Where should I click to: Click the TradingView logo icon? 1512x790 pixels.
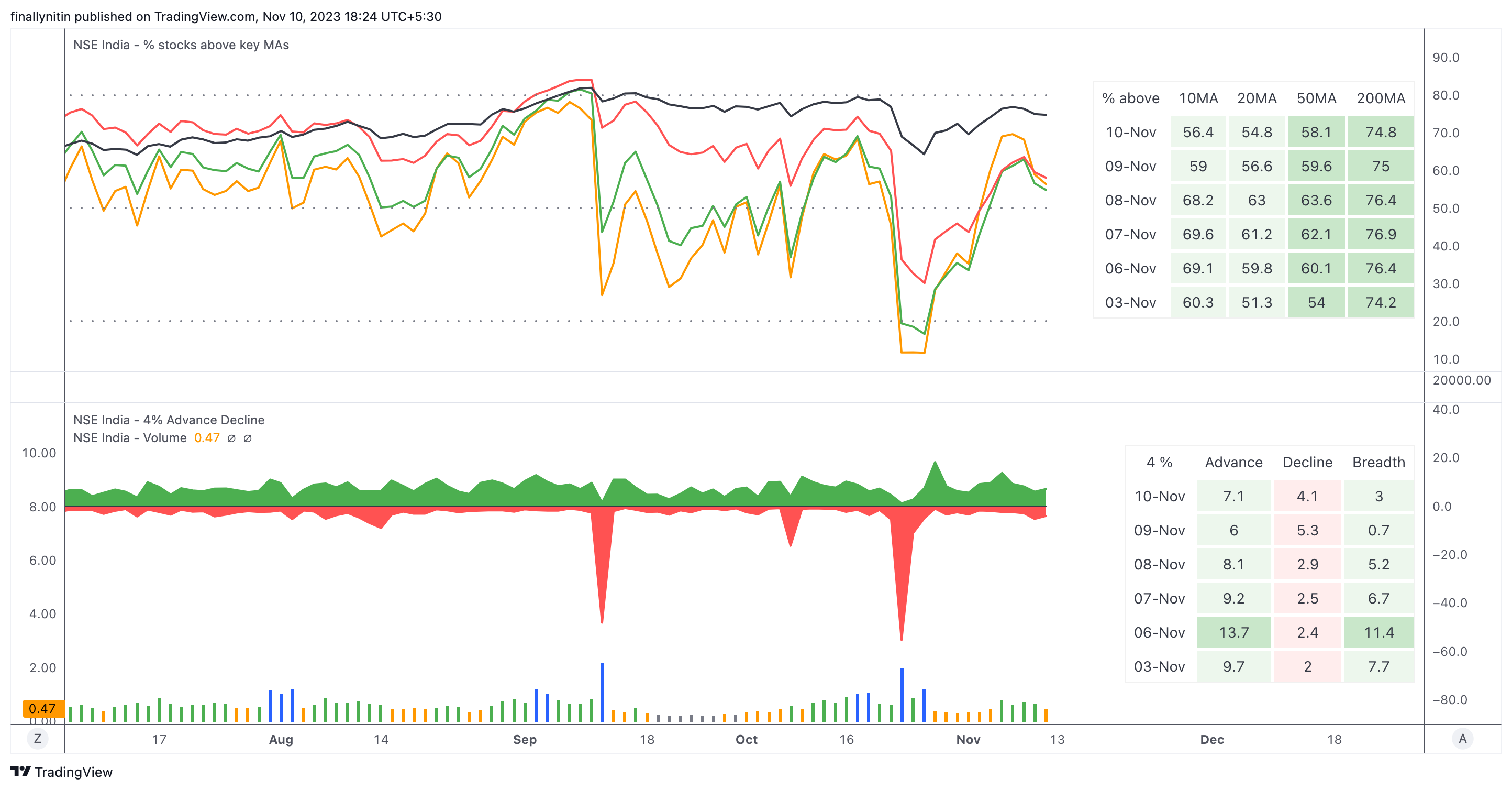pyautogui.click(x=20, y=771)
